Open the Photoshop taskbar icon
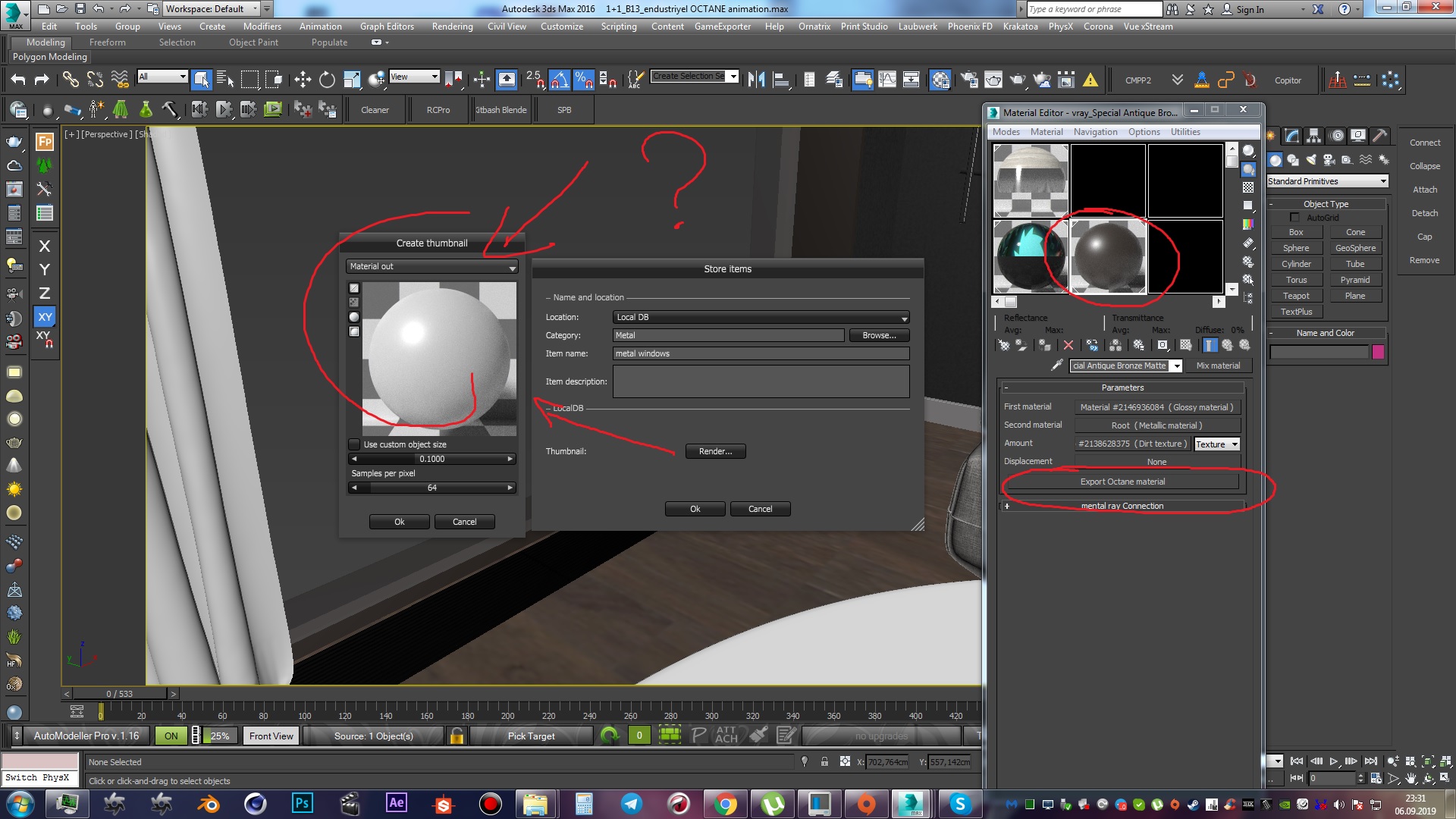1456x819 pixels. pos(302,803)
